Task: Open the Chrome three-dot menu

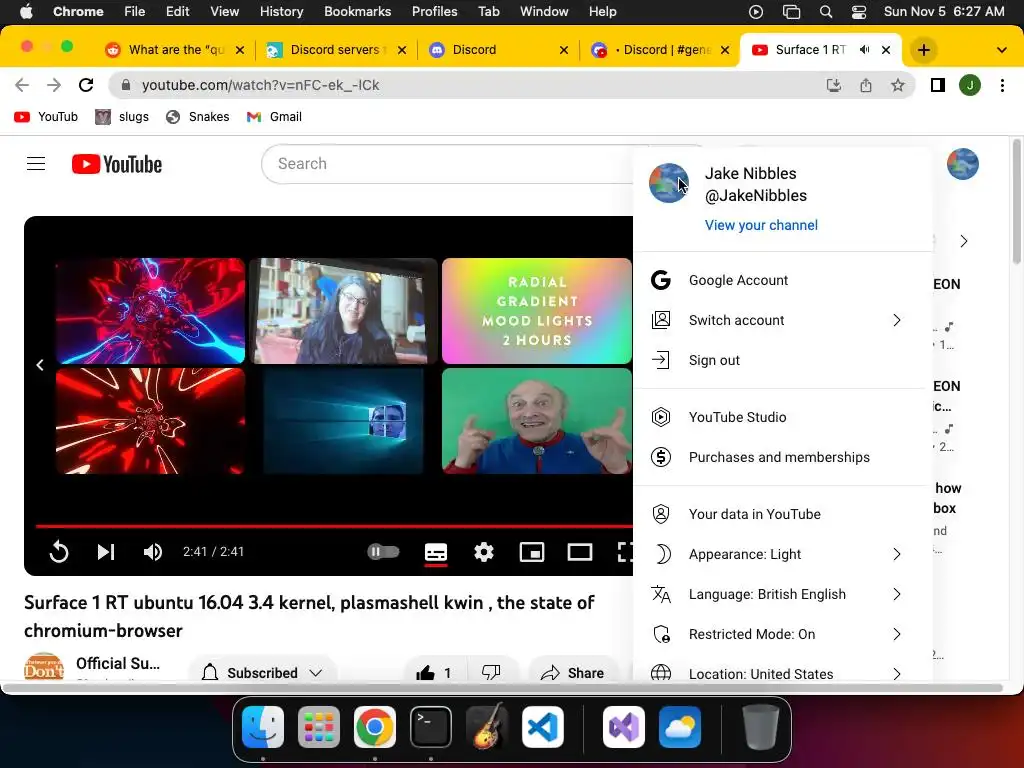Action: 1002,85
